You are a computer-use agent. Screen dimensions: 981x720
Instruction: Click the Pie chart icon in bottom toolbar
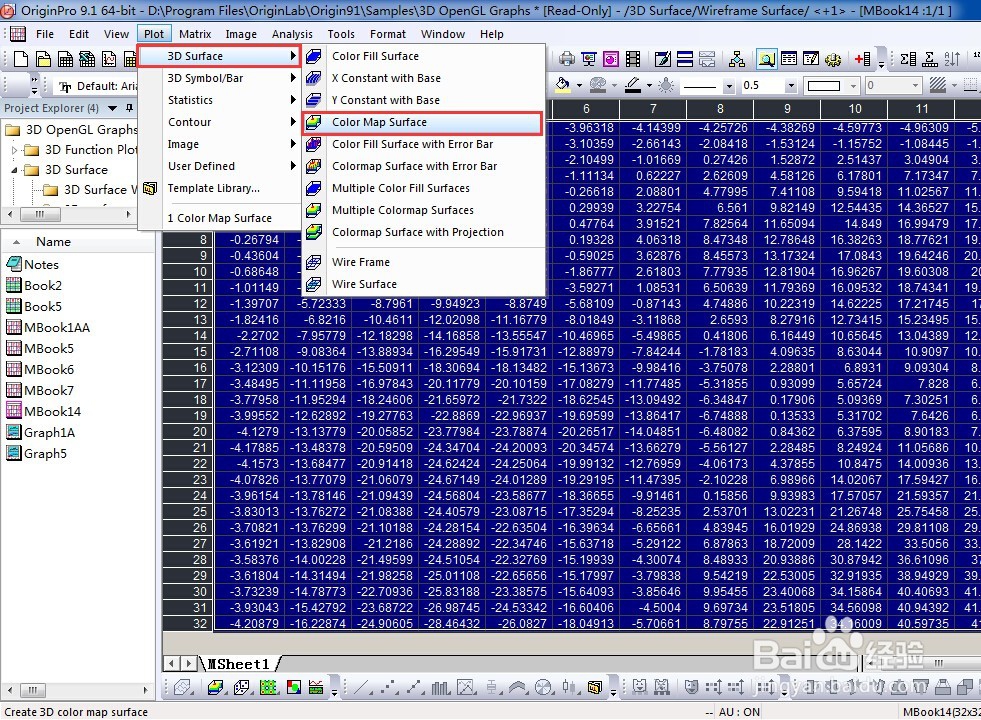click(543, 687)
